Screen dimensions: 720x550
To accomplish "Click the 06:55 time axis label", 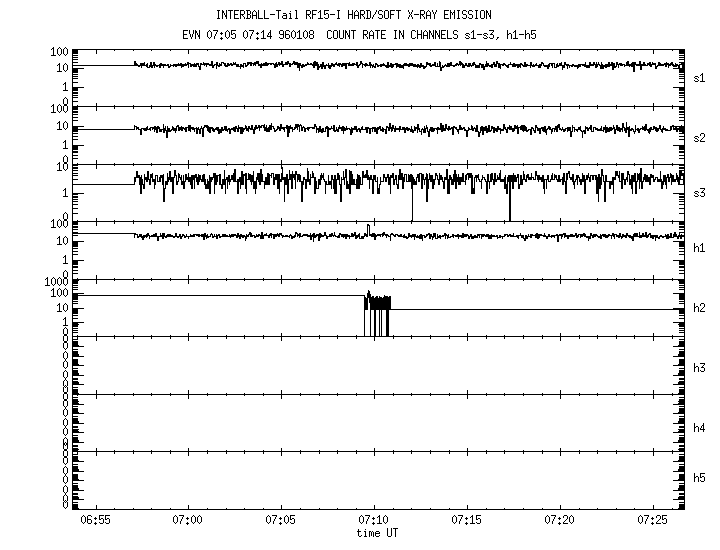I will pos(94,521).
